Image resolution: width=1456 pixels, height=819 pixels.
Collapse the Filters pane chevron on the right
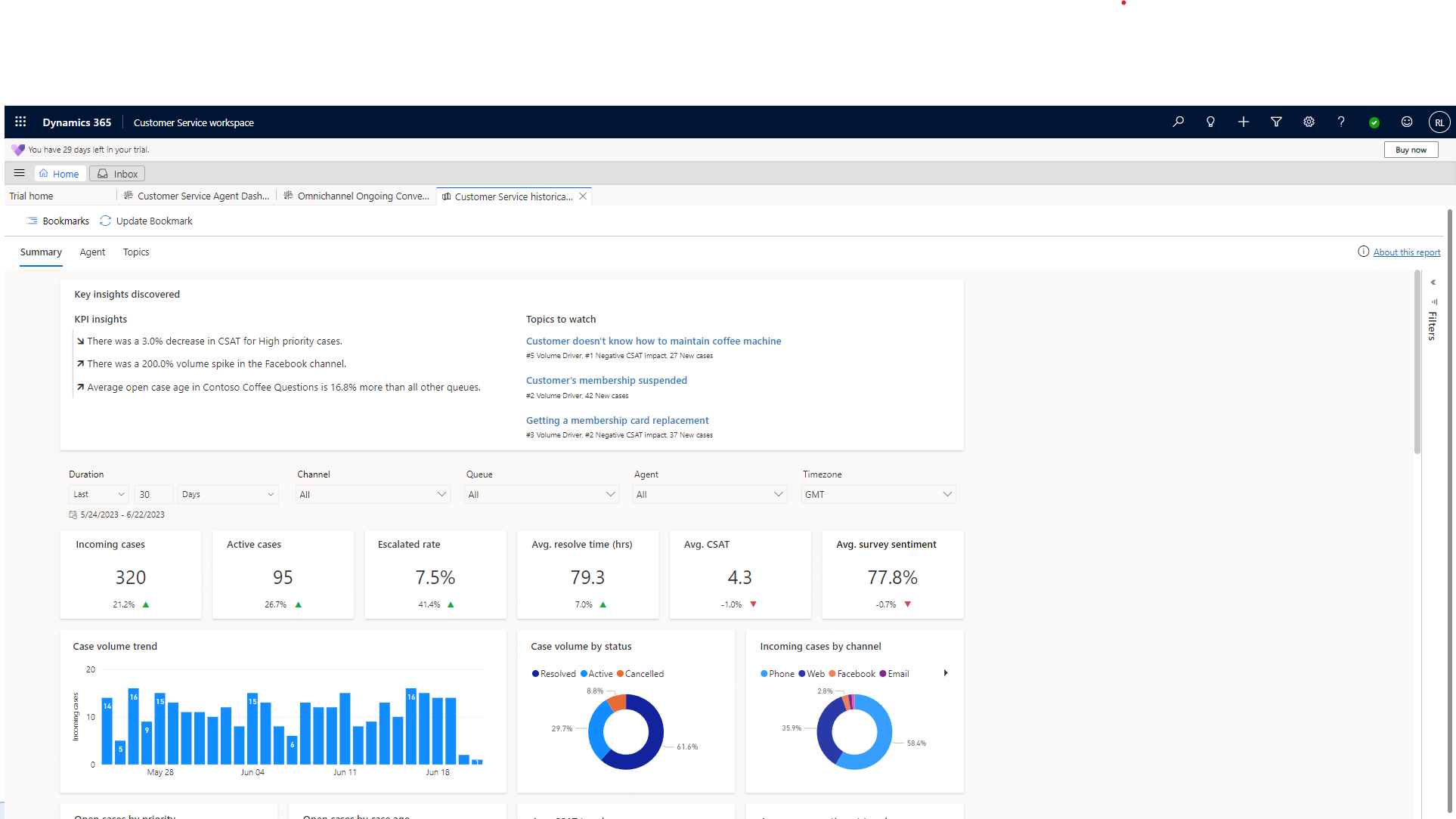click(1433, 282)
